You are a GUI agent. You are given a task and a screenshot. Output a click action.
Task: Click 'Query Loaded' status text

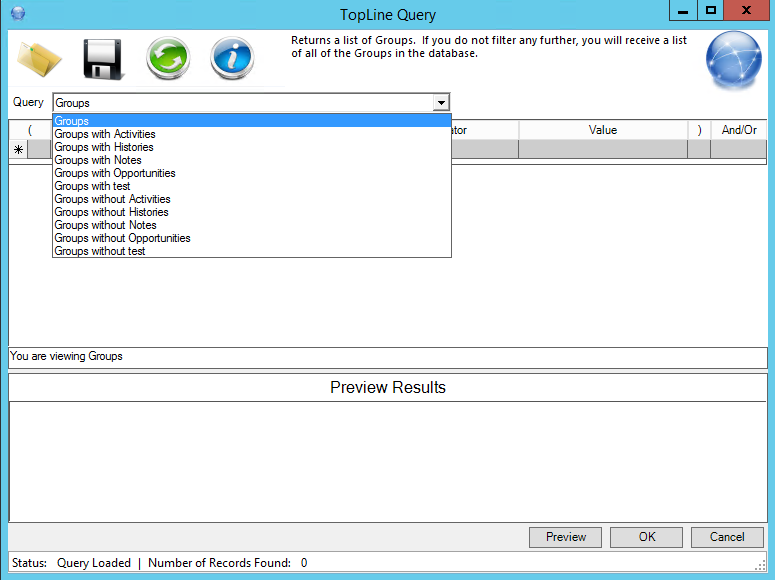click(x=94, y=563)
